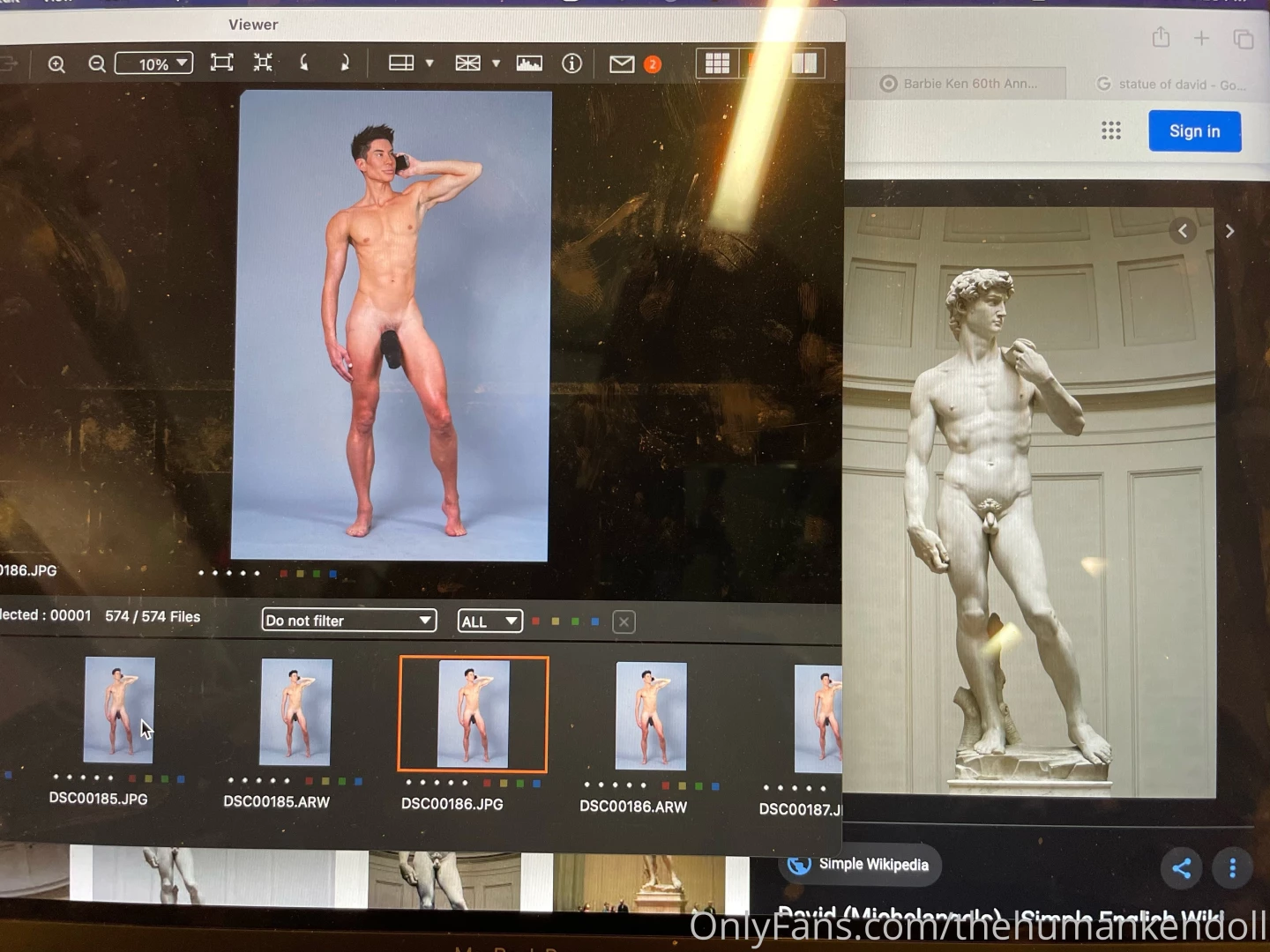
Task: Show browser tab overview
Action: 1244,39
